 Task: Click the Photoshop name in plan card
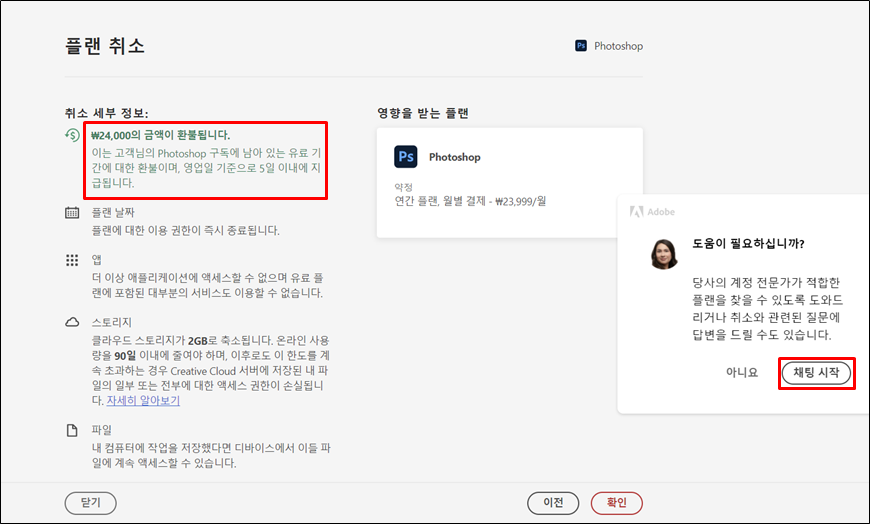point(454,157)
